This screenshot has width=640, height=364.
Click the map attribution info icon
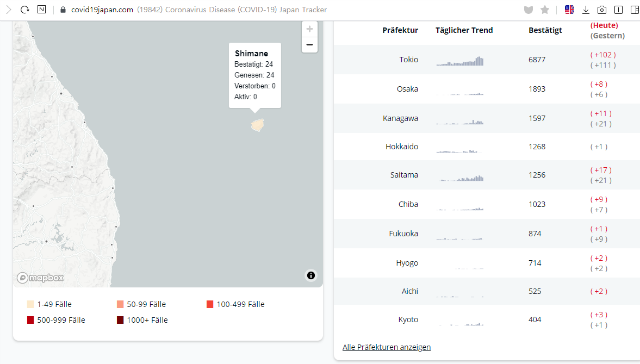311,275
